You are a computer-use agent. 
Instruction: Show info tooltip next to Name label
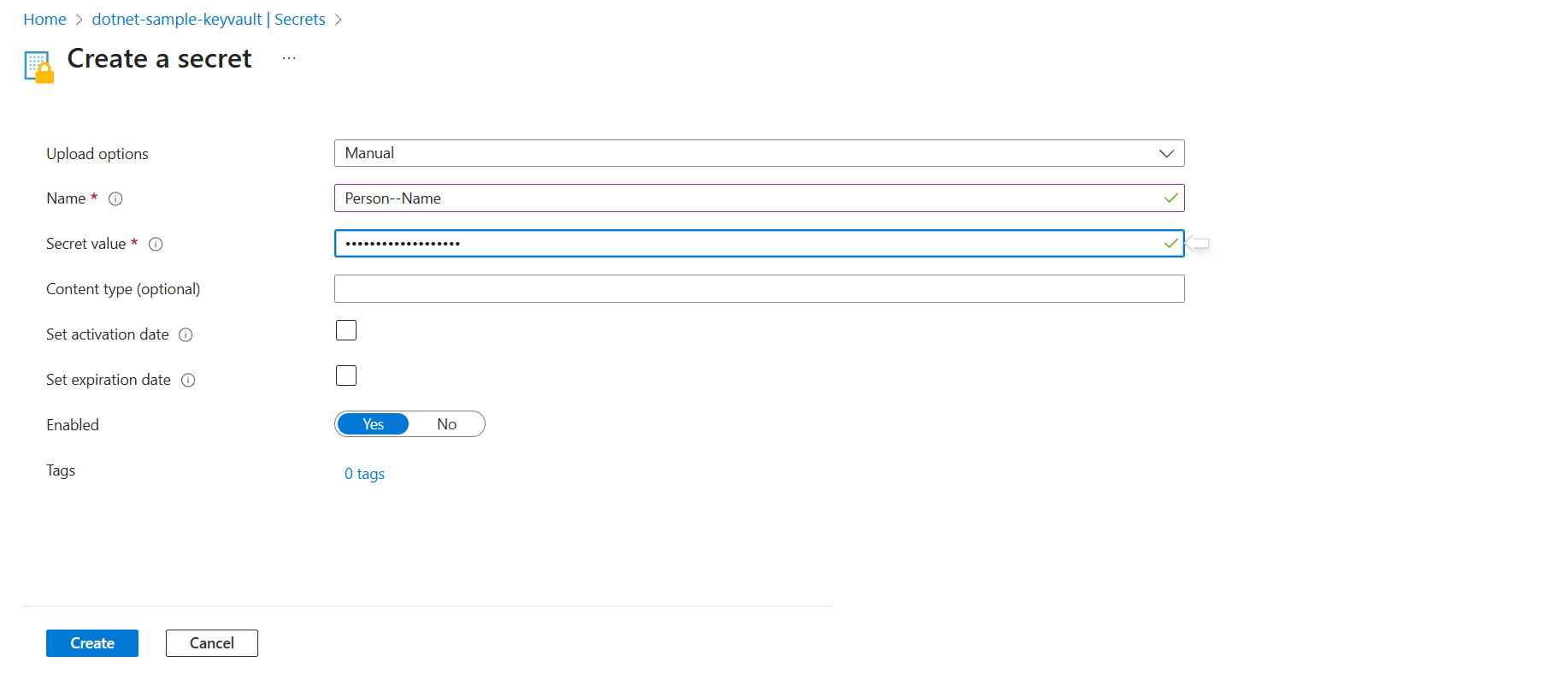click(x=115, y=199)
